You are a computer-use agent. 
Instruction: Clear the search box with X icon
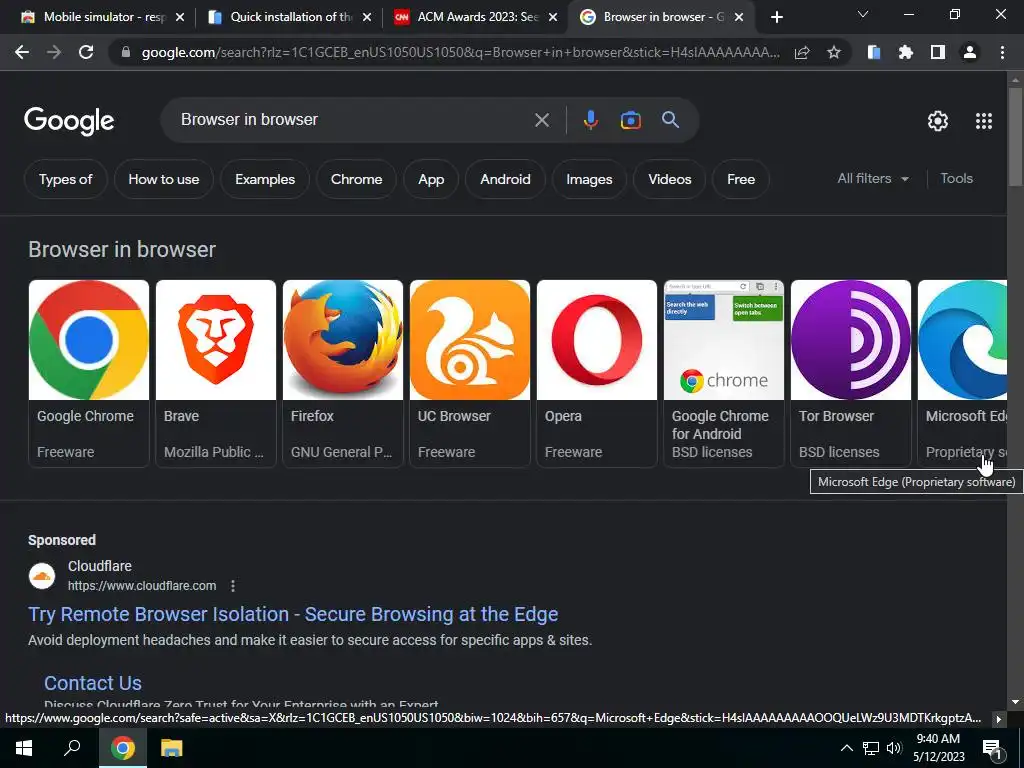(541, 120)
